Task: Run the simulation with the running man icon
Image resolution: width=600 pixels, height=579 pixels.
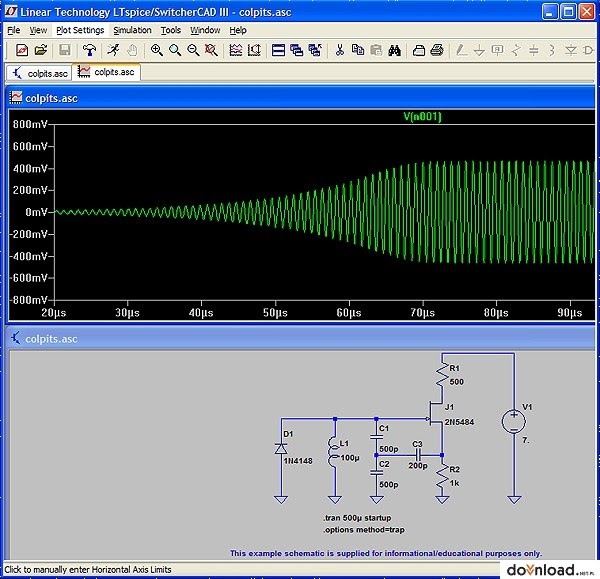Action: [113, 50]
